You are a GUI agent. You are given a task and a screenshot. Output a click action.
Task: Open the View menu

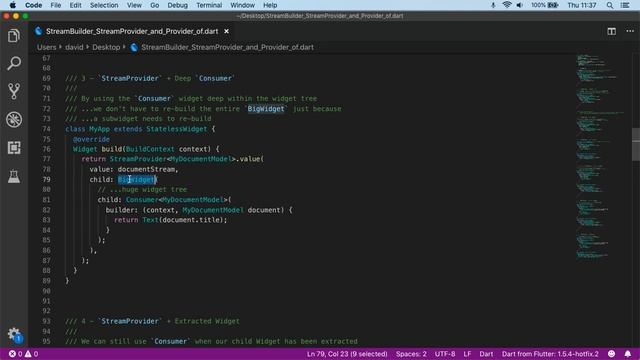(134, 5)
